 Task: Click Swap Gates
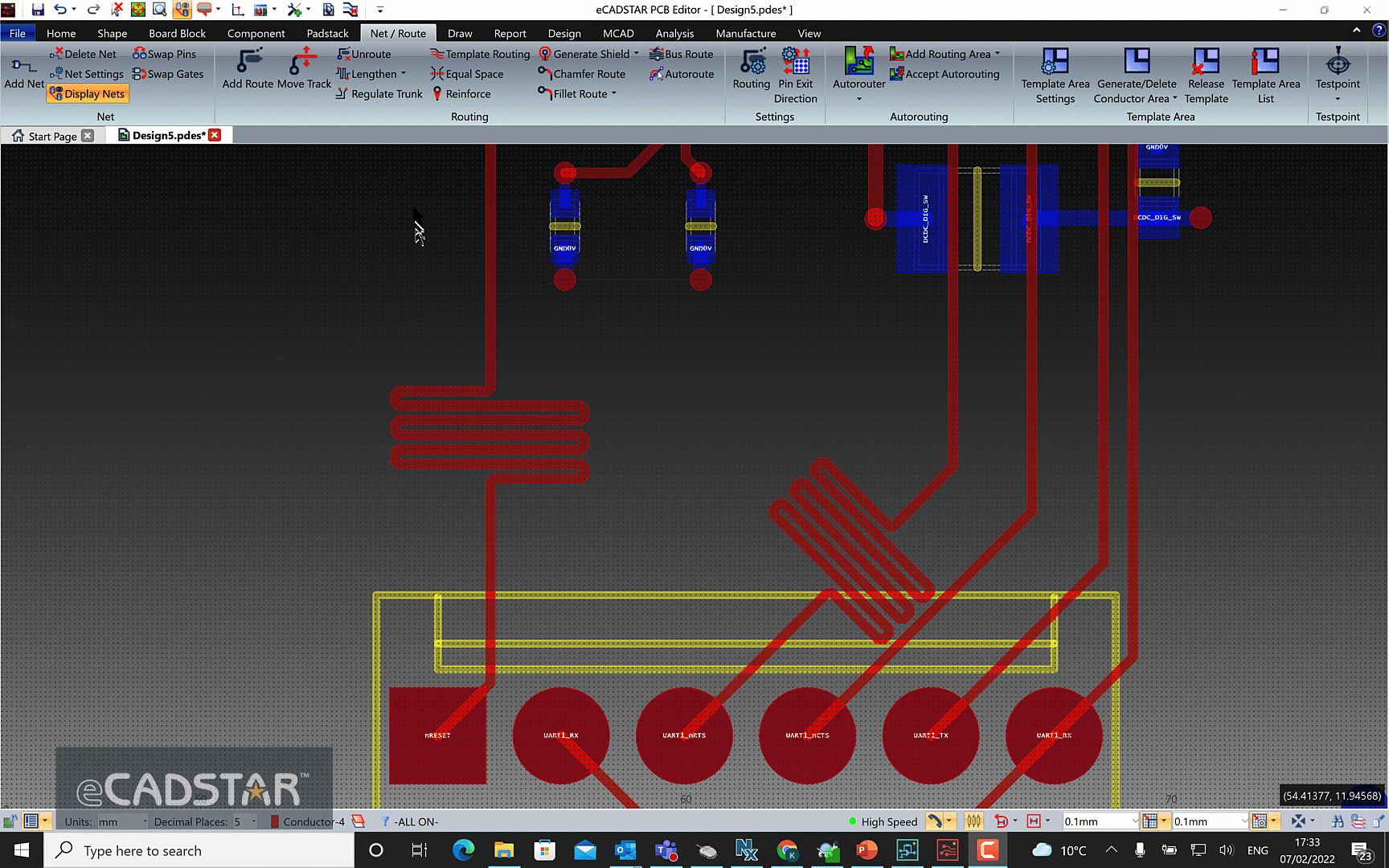168,74
